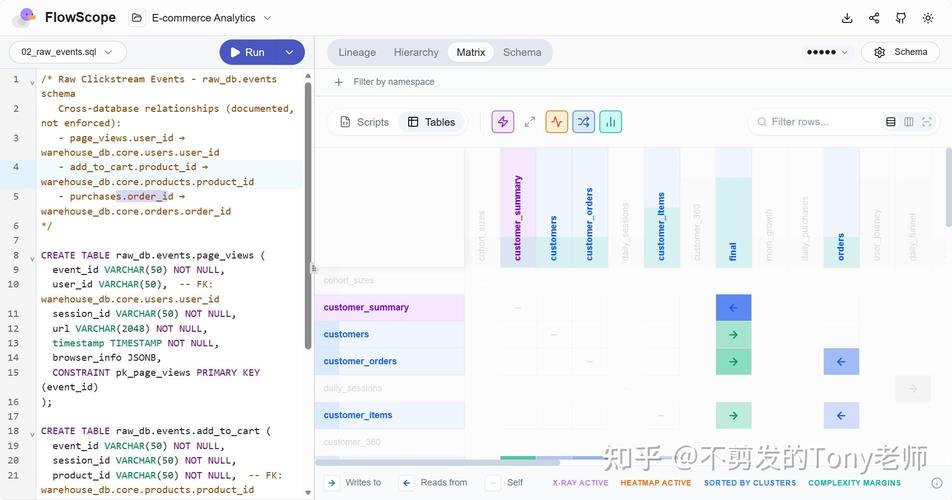The width and height of the screenshot is (952, 500).
Task: Select the final column header
Action: tap(733, 208)
